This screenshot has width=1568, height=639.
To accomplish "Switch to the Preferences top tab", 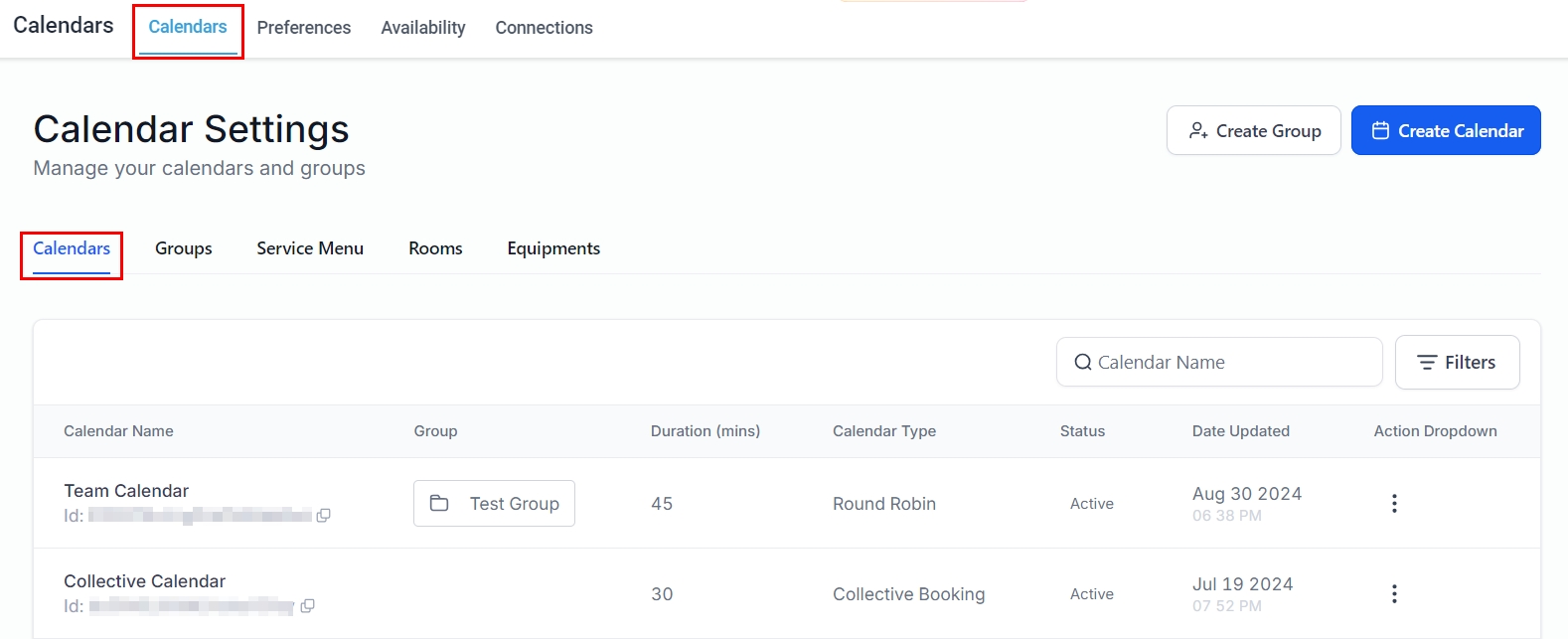I will 303,28.
